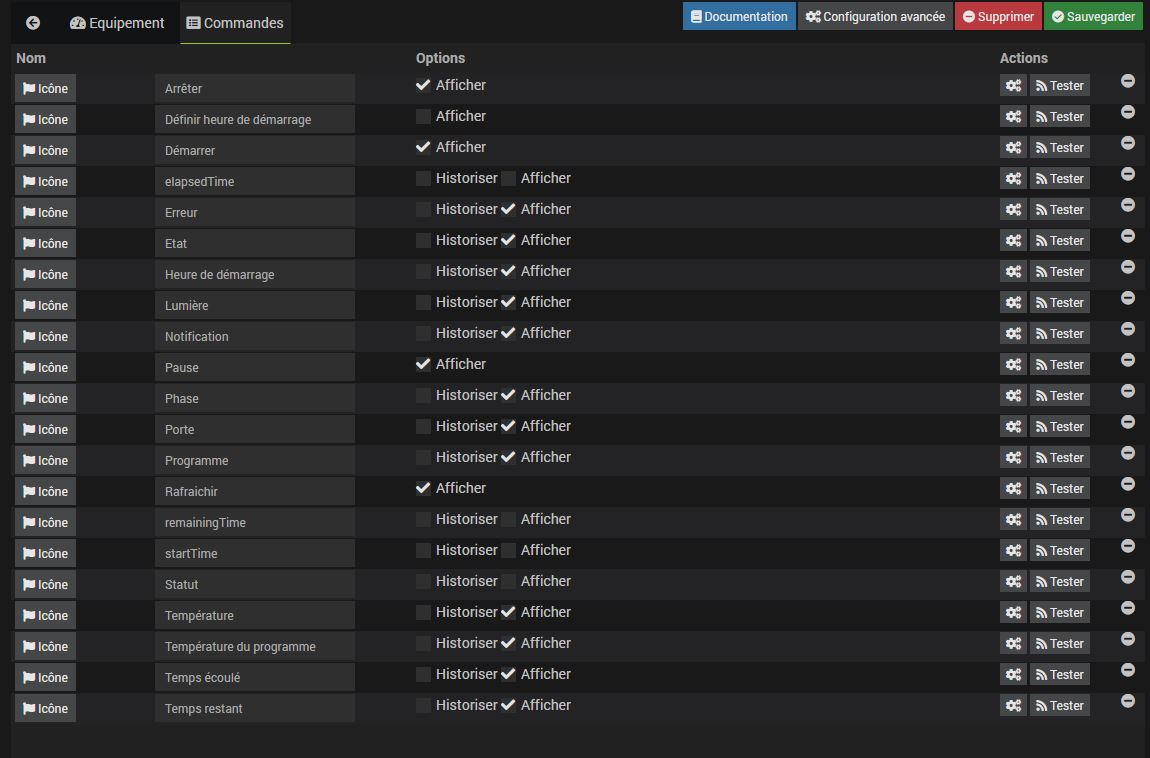Open gear settings for Lumière command
Image resolution: width=1150 pixels, height=758 pixels.
pyautogui.click(x=1013, y=303)
